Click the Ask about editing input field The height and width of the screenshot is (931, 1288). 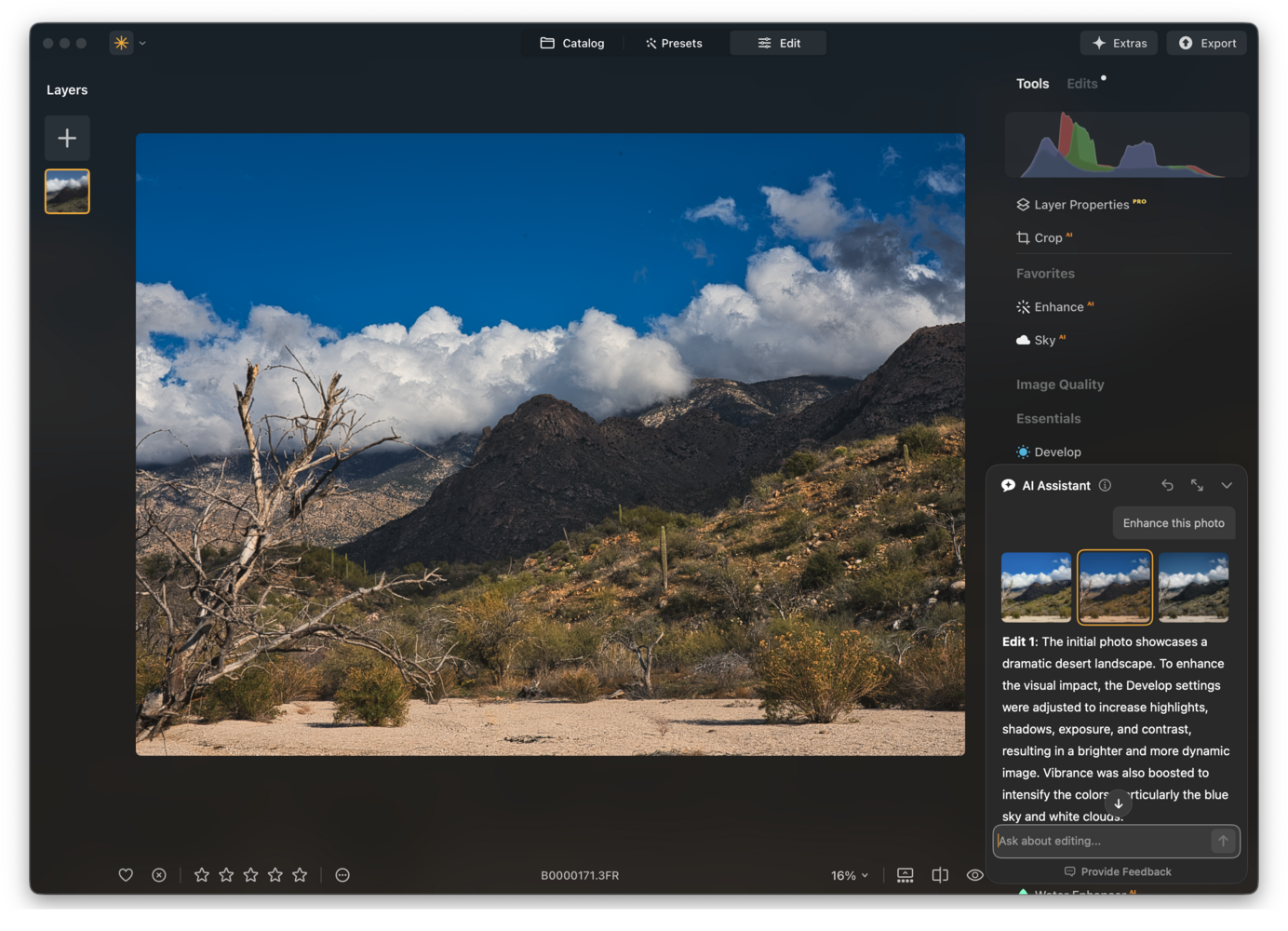point(1101,841)
